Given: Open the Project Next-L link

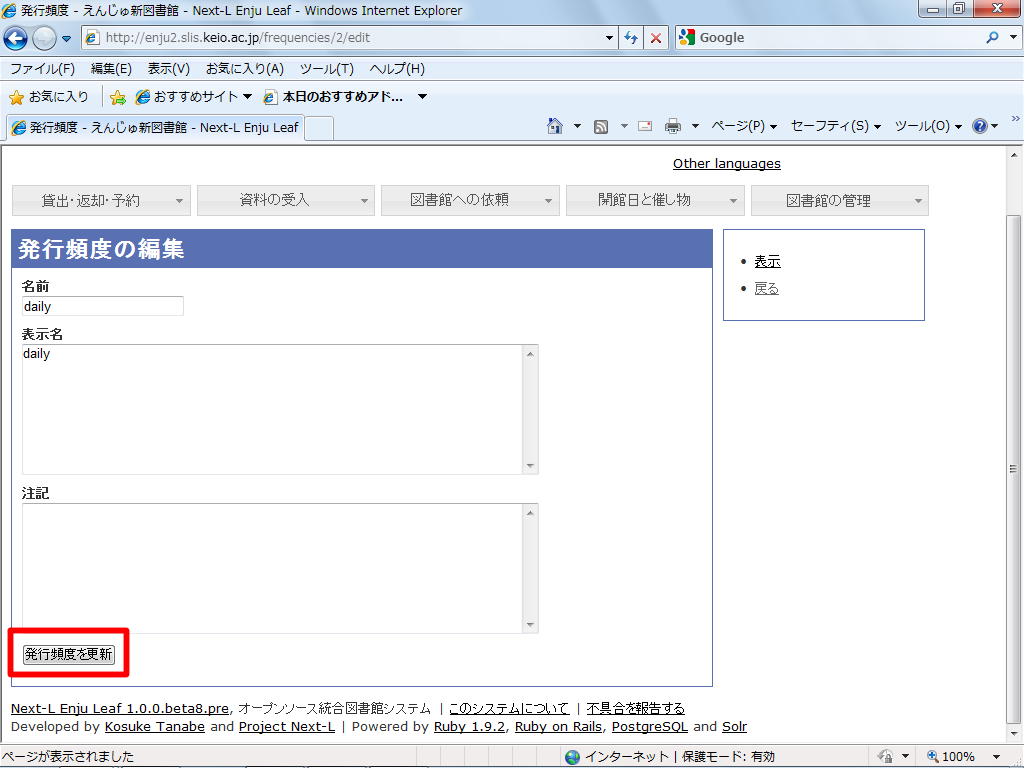Looking at the screenshot, I should [287, 727].
